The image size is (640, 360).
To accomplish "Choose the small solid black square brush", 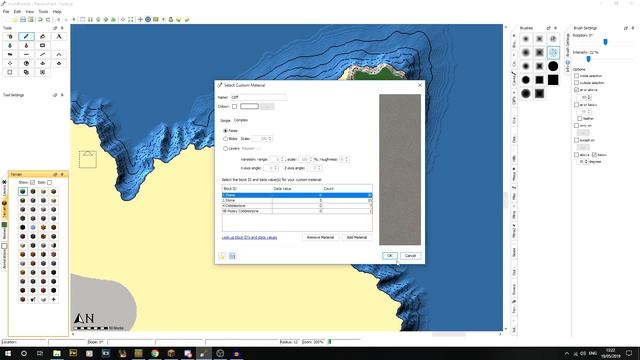I will tap(540, 80).
